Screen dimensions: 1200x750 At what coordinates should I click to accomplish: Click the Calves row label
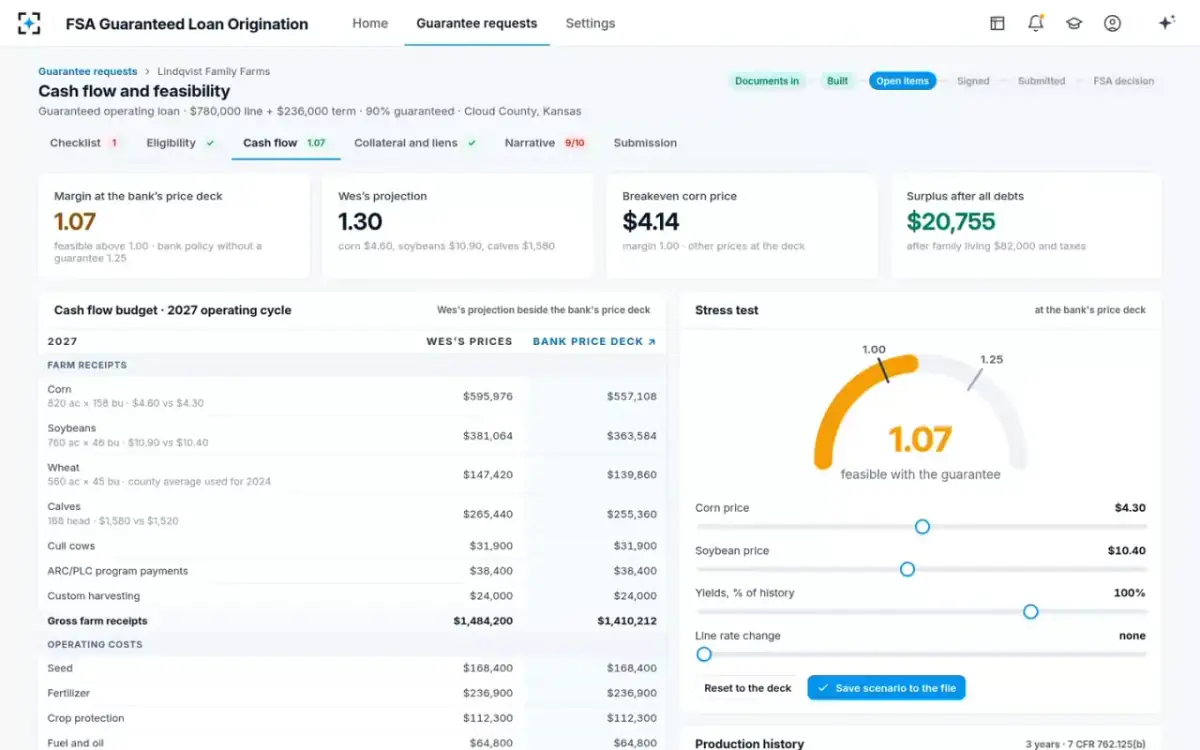(x=64, y=507)
